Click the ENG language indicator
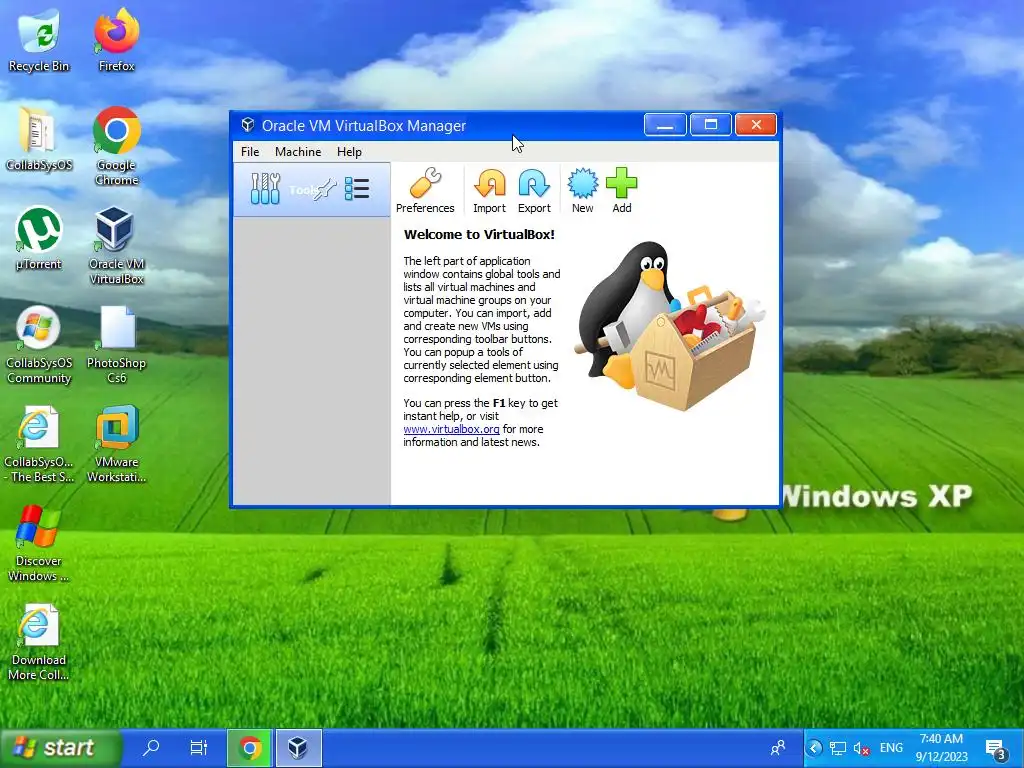The image size is (1024, 768). [891, 748]
